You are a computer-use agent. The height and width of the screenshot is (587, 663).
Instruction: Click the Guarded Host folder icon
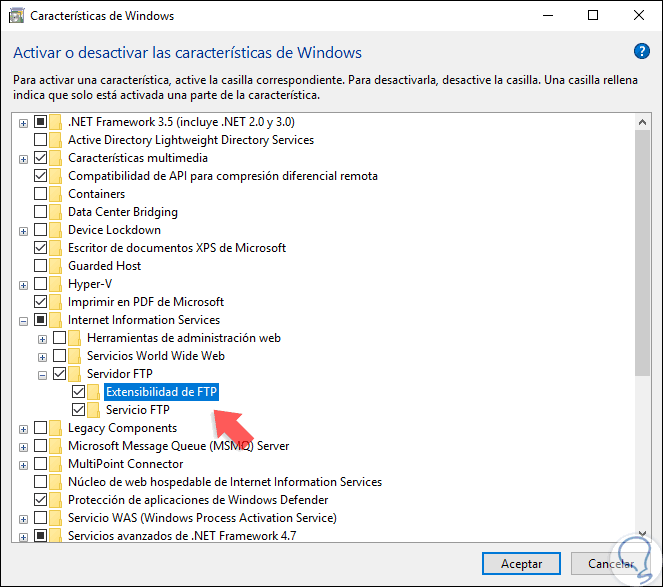[x=57, y=266]
